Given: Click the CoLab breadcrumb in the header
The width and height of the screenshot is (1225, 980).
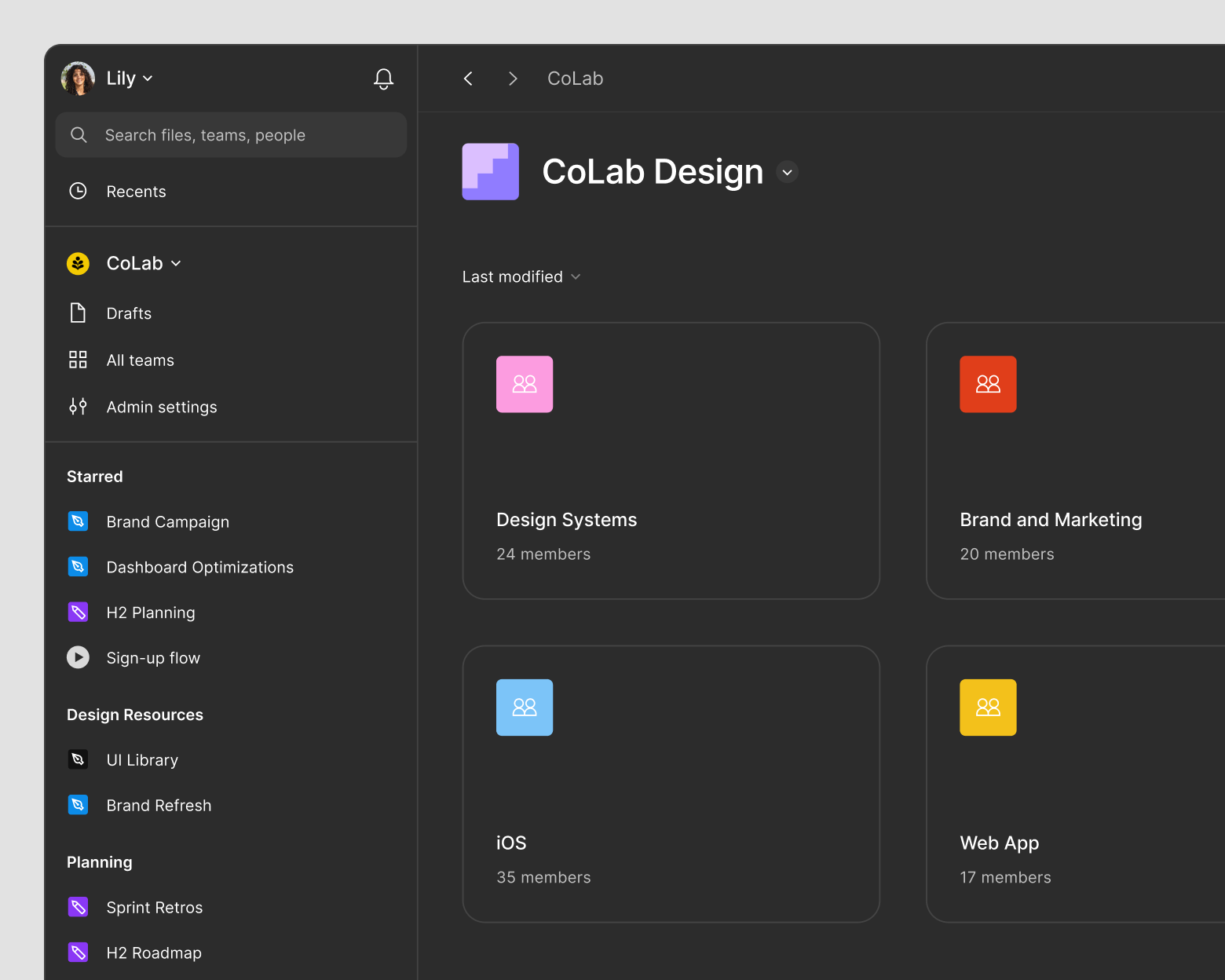Looking at the screenshot, I should (575, 79).
